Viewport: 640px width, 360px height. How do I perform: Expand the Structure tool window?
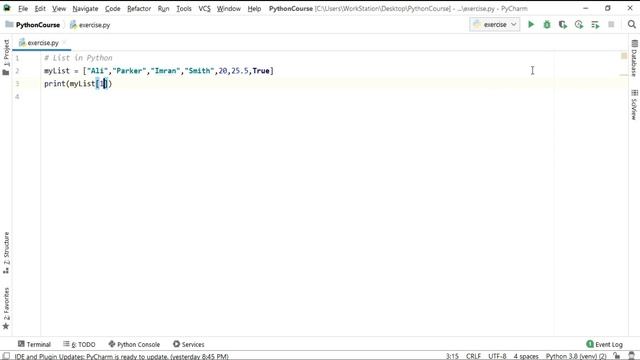pyautogui.click(x=6, y=253)
